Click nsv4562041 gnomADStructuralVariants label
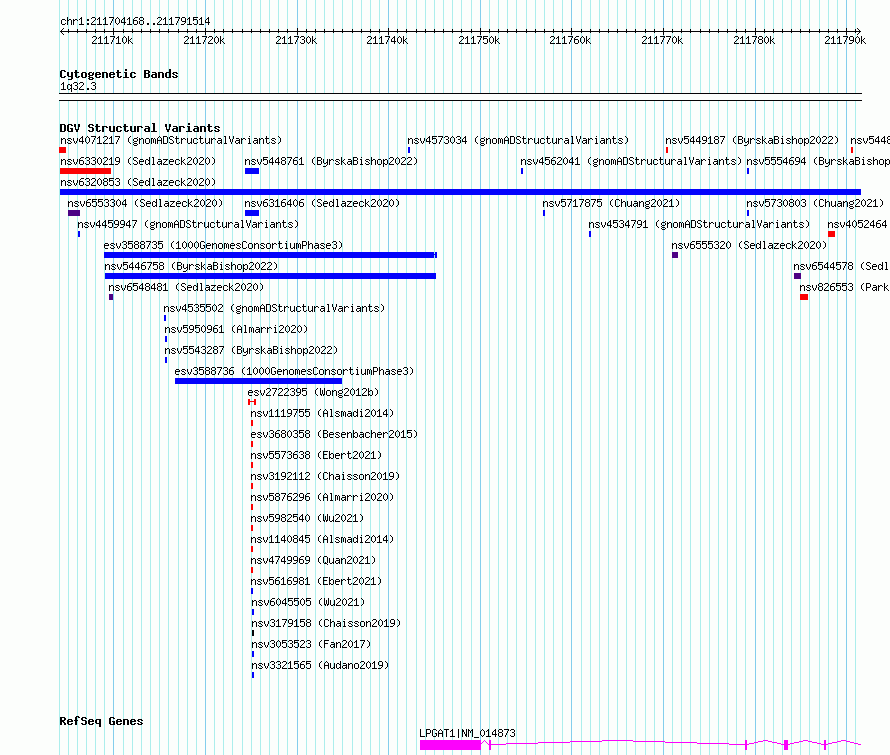 click(631, 161)
